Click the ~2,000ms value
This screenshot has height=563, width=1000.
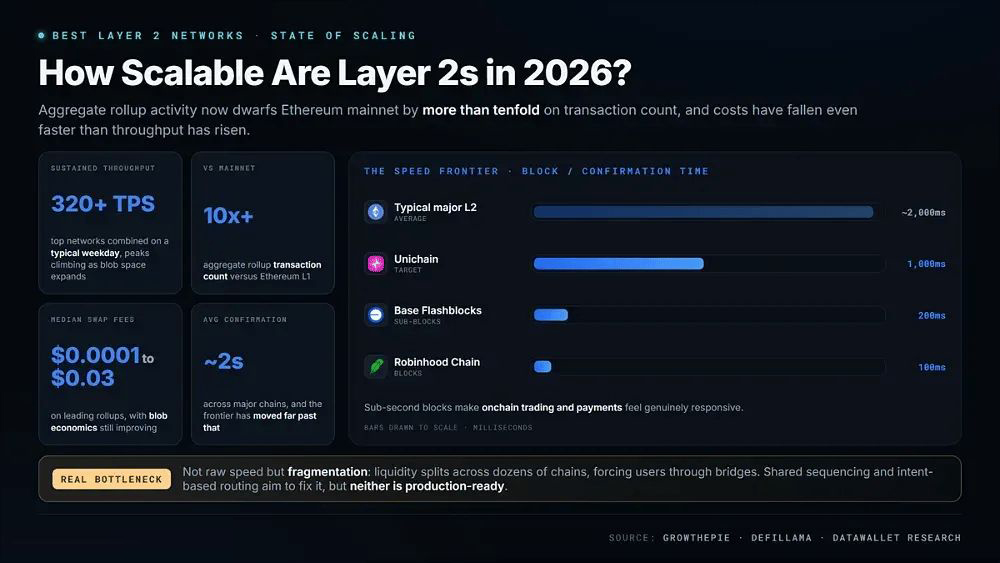click(923, 212)
